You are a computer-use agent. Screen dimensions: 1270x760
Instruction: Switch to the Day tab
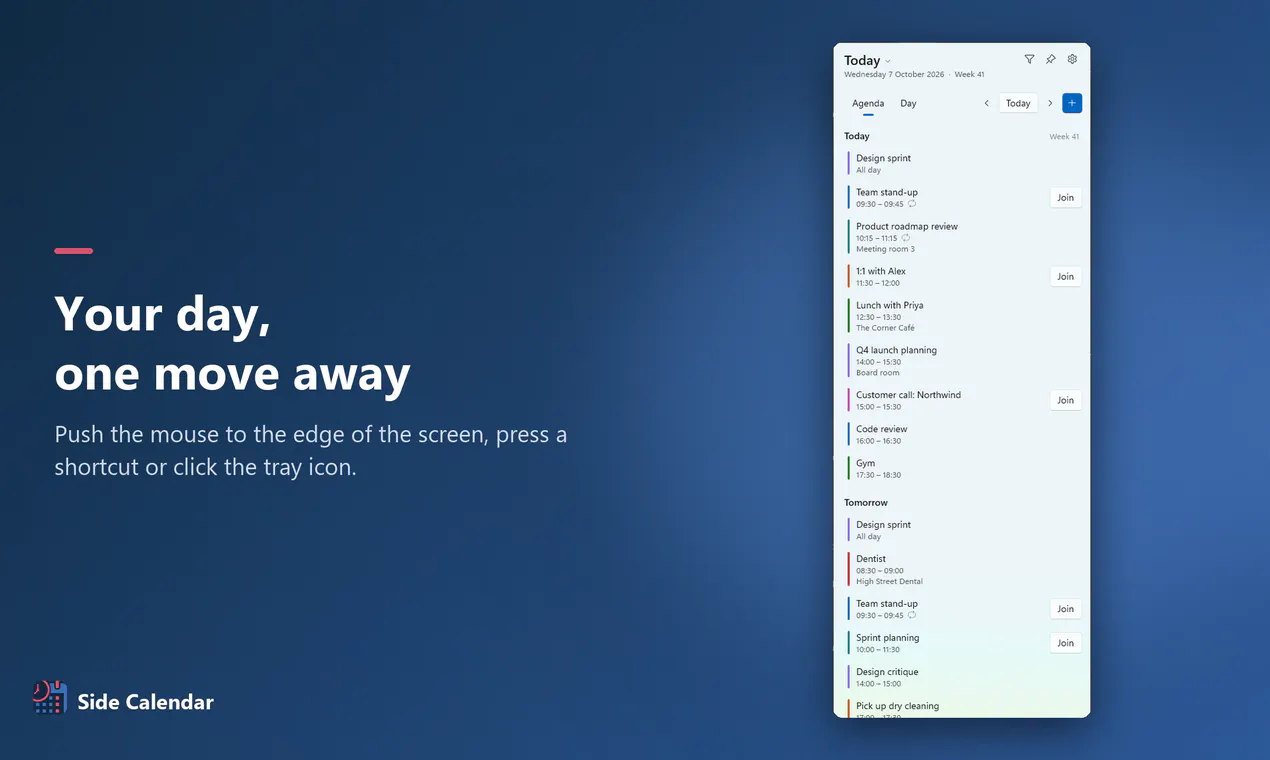coord(908,103)
